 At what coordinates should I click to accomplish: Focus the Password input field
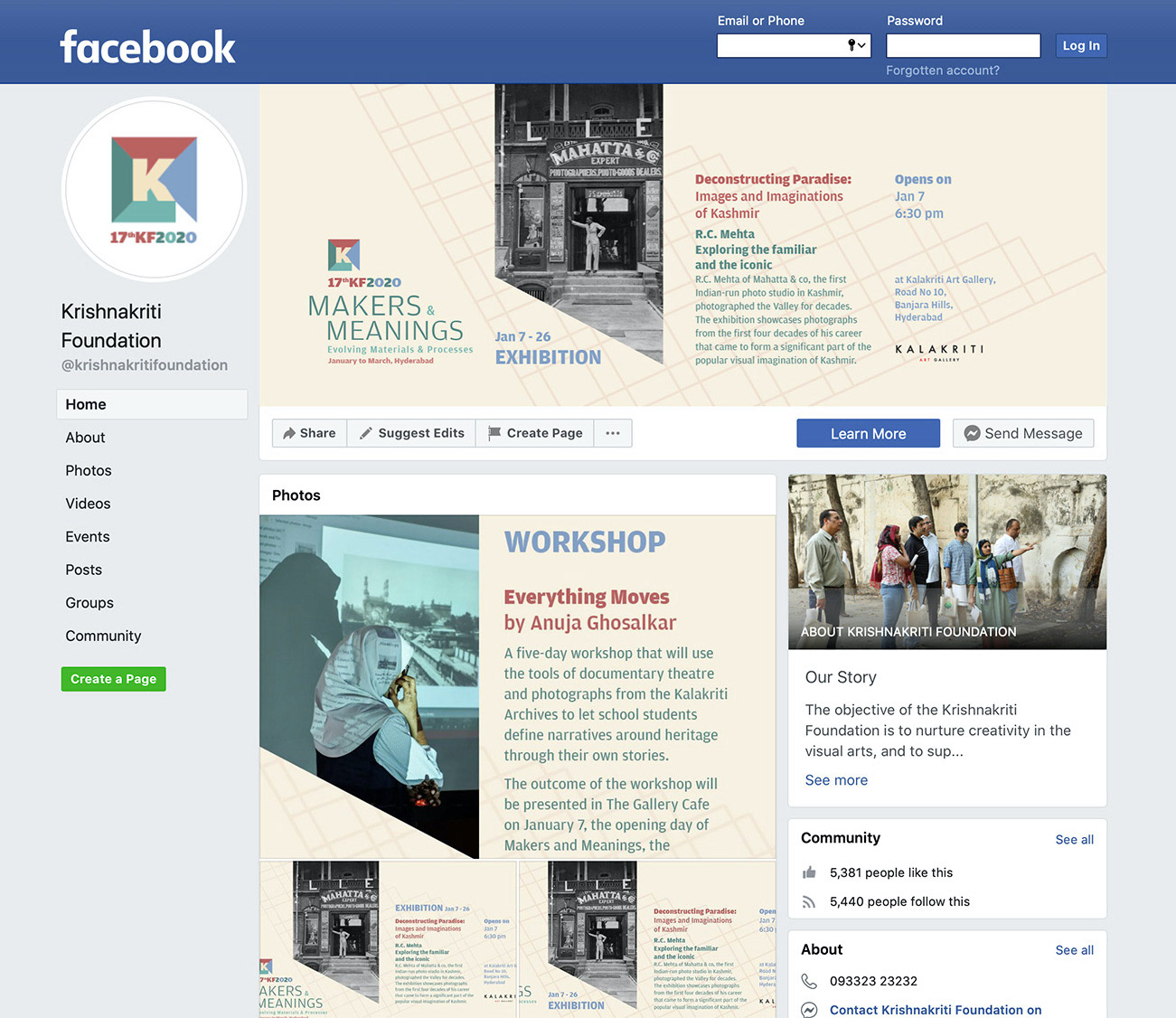click(963, 45)
